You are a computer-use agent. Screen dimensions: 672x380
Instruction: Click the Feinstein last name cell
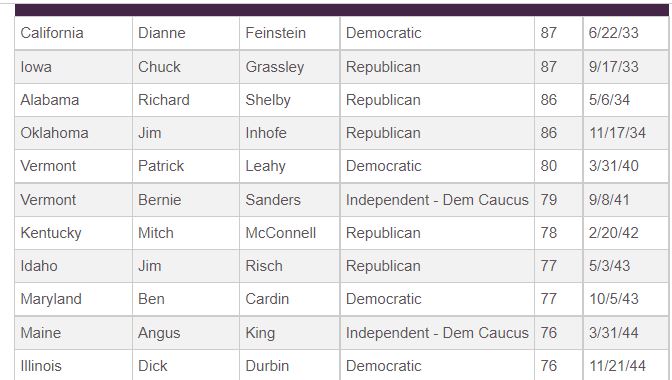pos(290,33)
